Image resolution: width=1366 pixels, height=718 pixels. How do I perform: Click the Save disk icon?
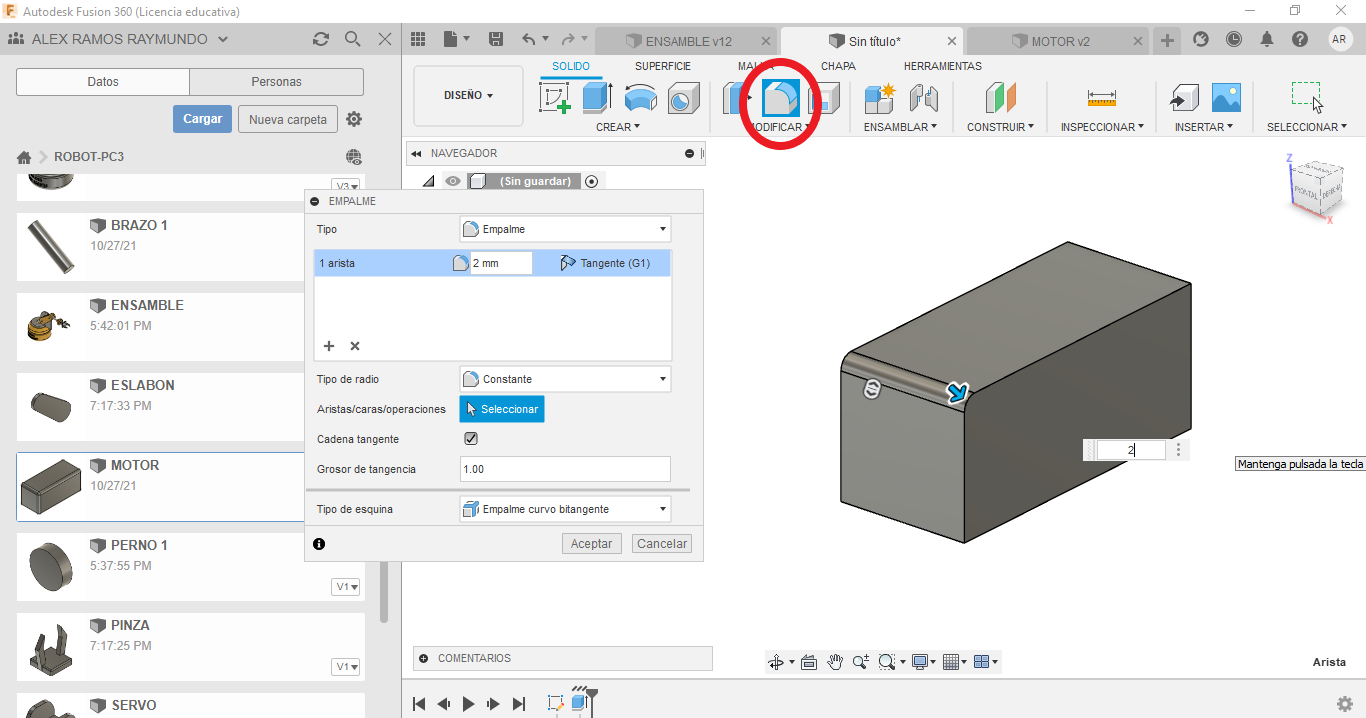(x=495, y=39)
